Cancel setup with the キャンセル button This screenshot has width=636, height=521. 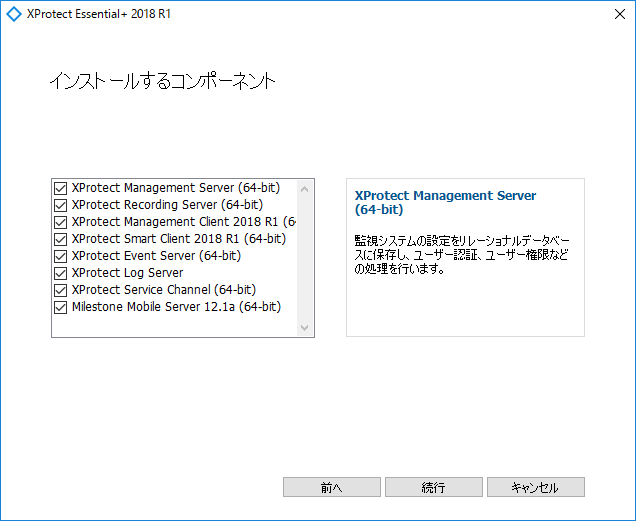tap(535, 487)
